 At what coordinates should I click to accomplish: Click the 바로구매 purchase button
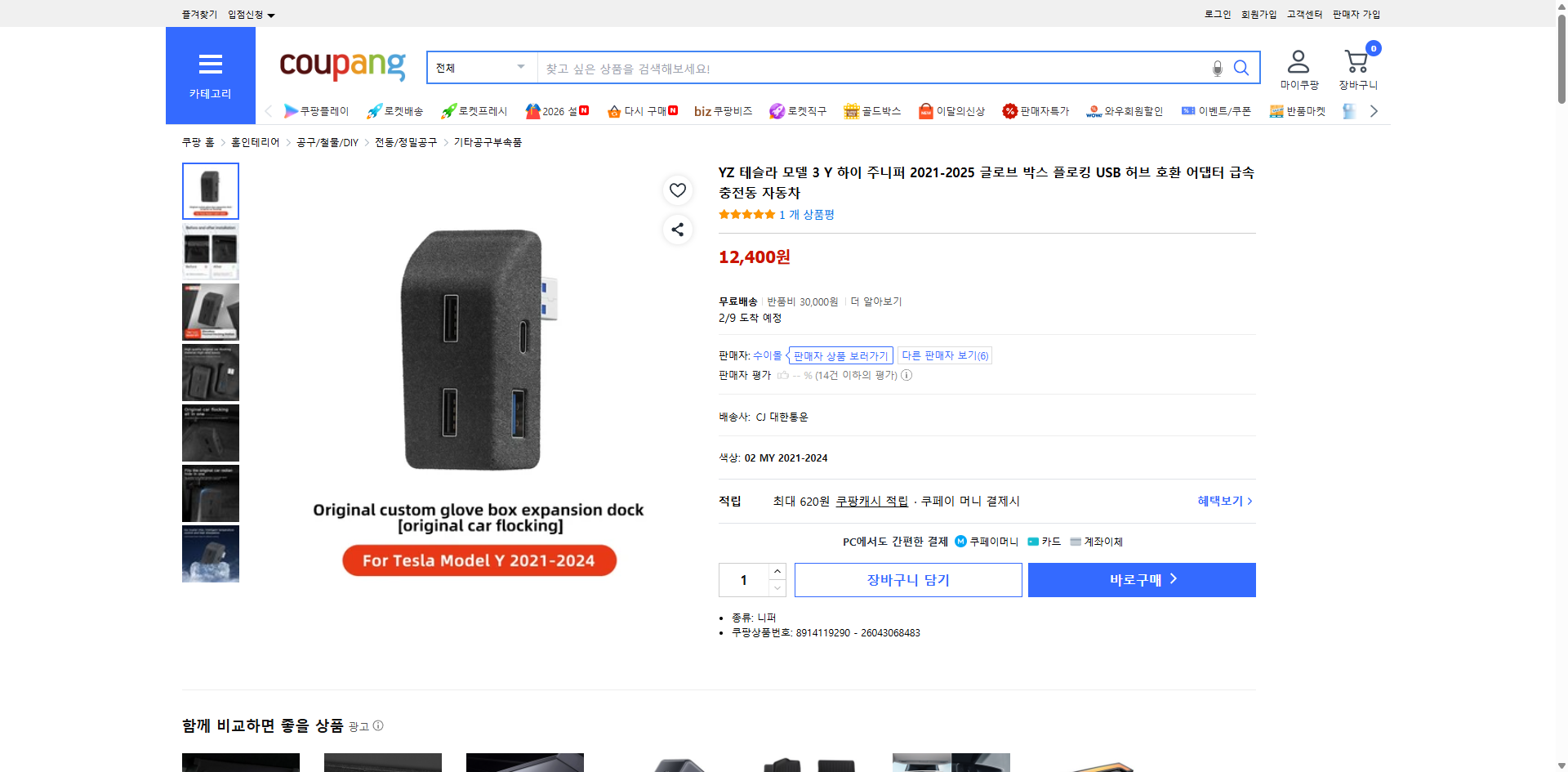(x=1141, y=579)
